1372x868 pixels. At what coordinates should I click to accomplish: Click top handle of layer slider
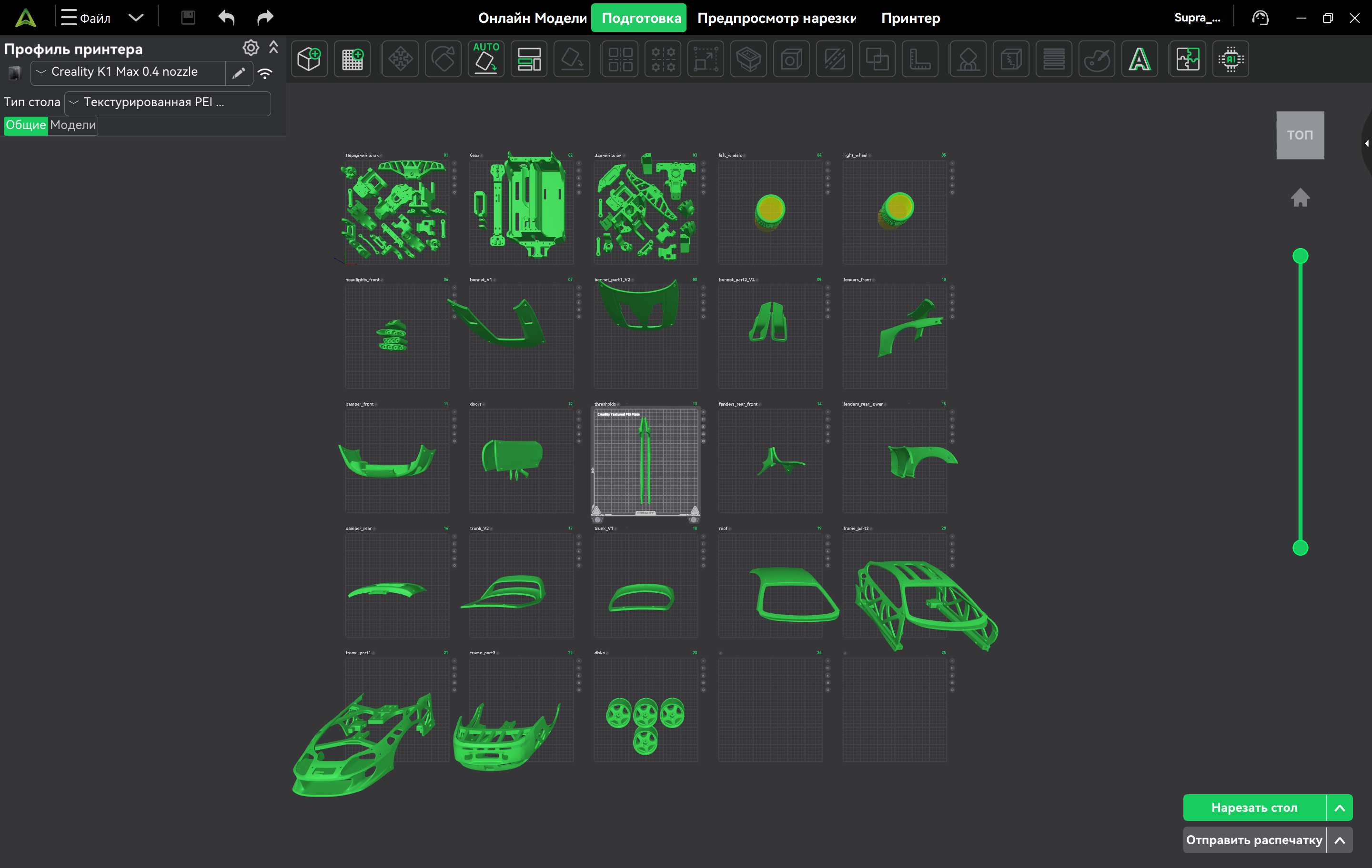pyautogui.click(x=1300, y=256)
